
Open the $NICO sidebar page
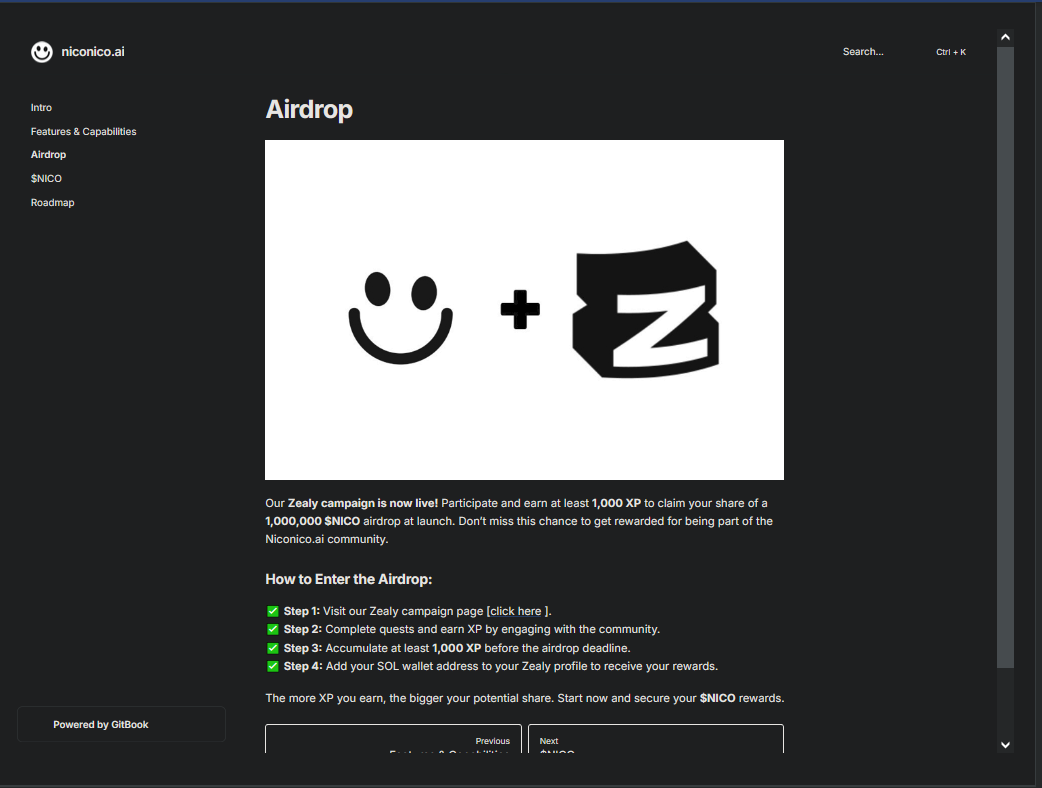pyautogui.click(x=46, y=179)
